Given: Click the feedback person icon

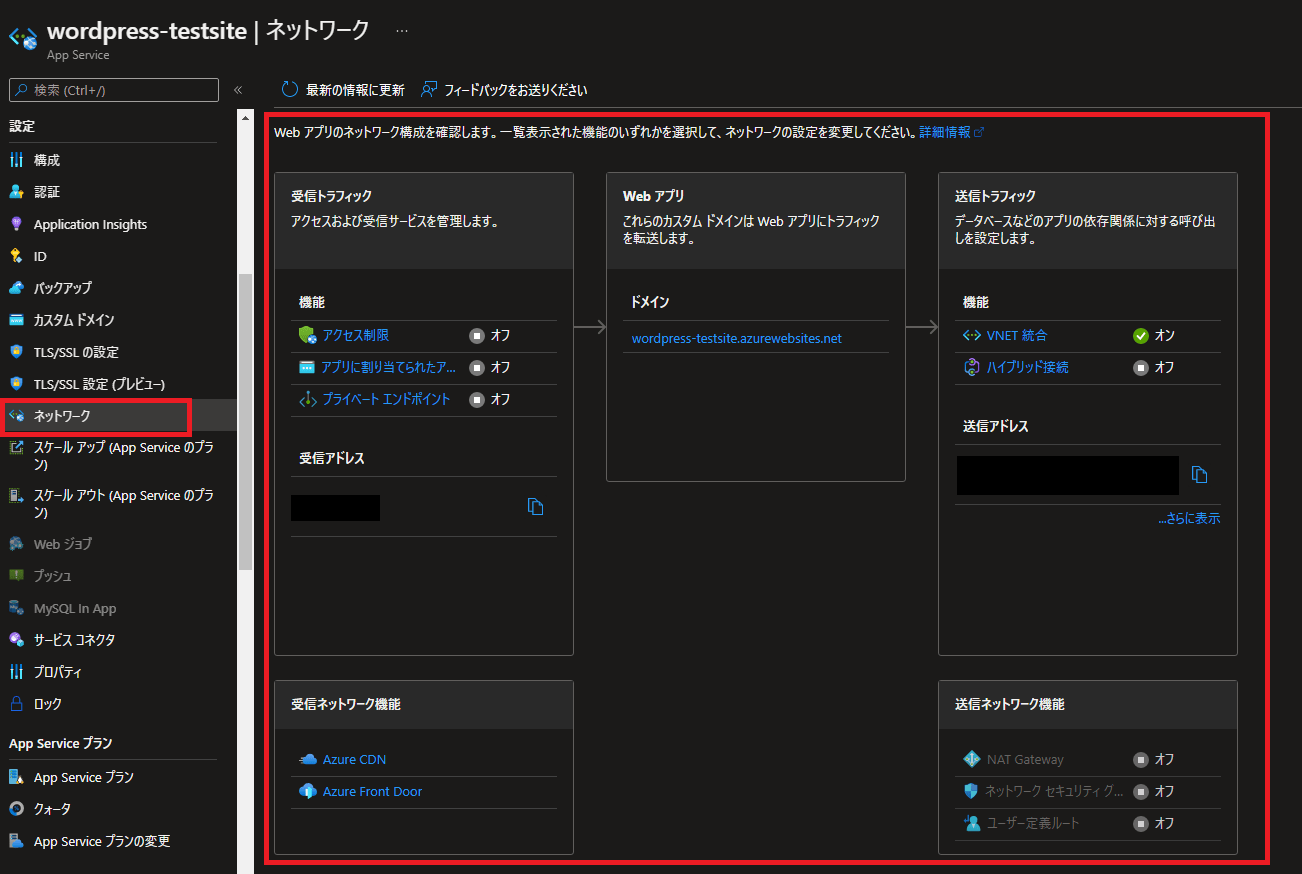Looking at the screenshot, I should point(429,90).
